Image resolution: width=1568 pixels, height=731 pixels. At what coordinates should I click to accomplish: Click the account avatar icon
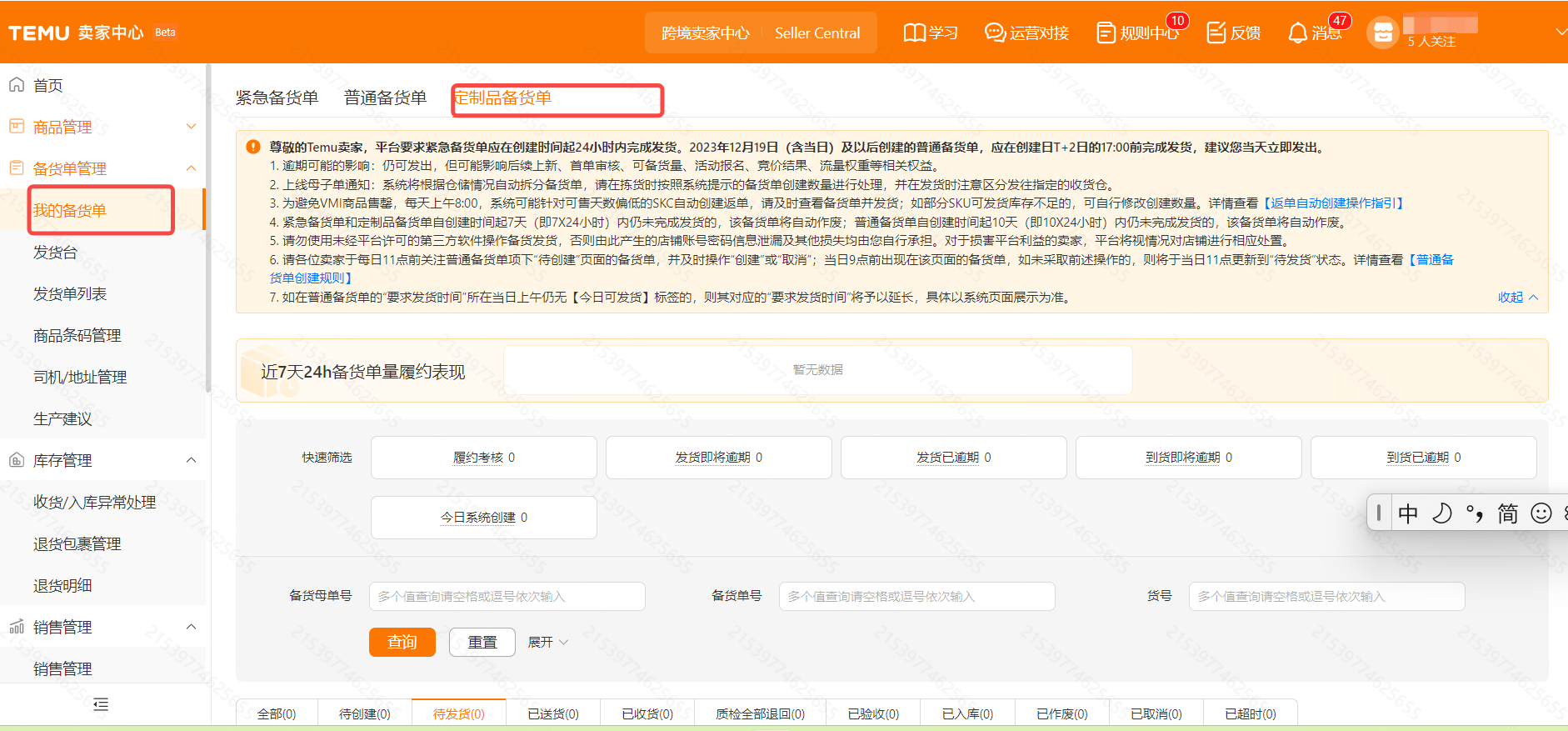(x=1382, y=33)
